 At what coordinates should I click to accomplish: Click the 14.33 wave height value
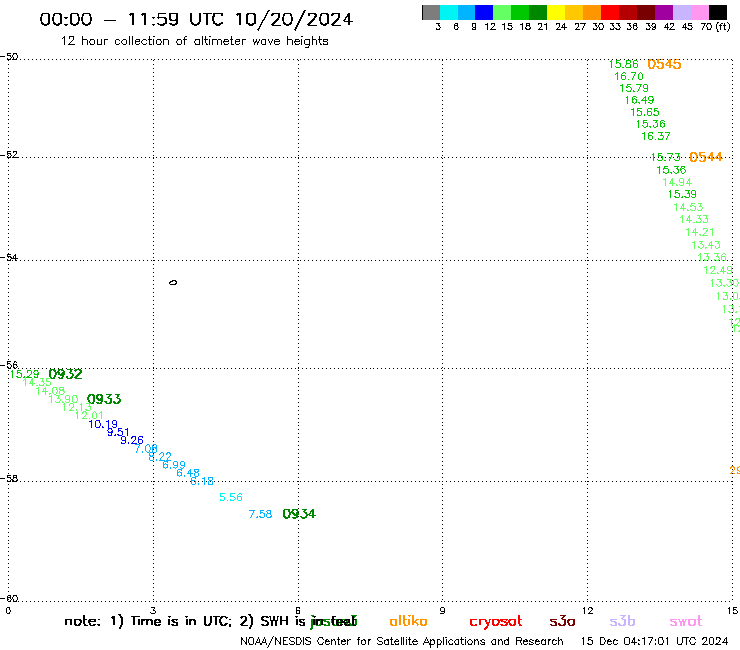[694, 219]
